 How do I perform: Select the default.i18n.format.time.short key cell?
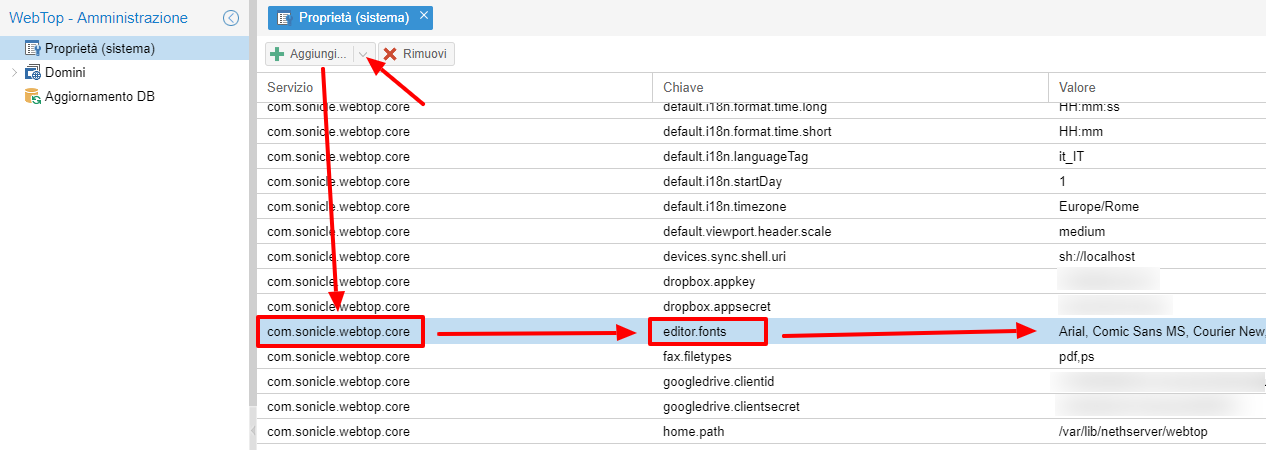click(850, 131)
